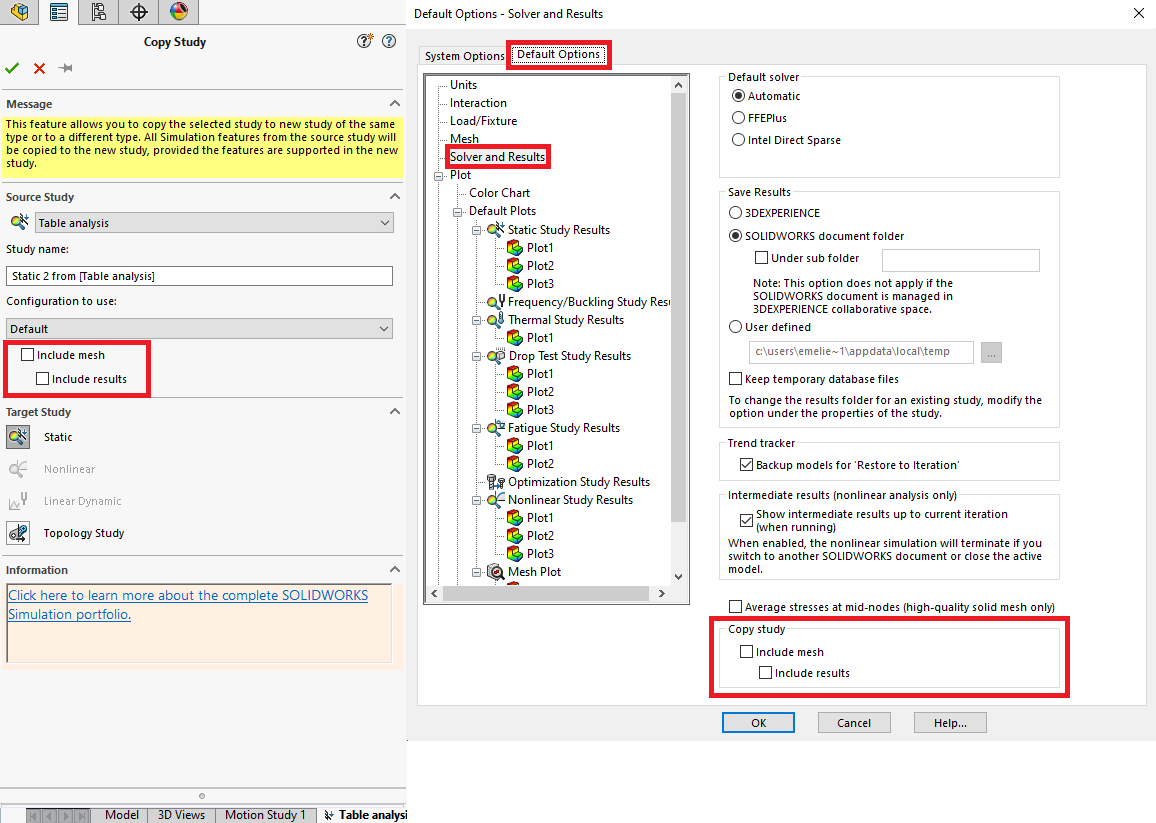The image size is (1156, 823).
Task: Select the Static target study icon
Action: tap(19, 437)
